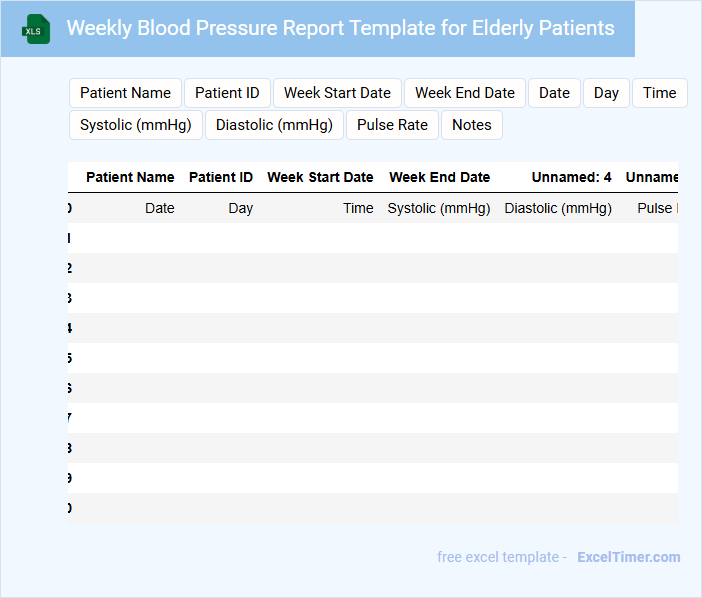This screenshot has width=702, height=598.
Task: Click the Systolic (mmHg) table cell
Action: click(438, 208)
